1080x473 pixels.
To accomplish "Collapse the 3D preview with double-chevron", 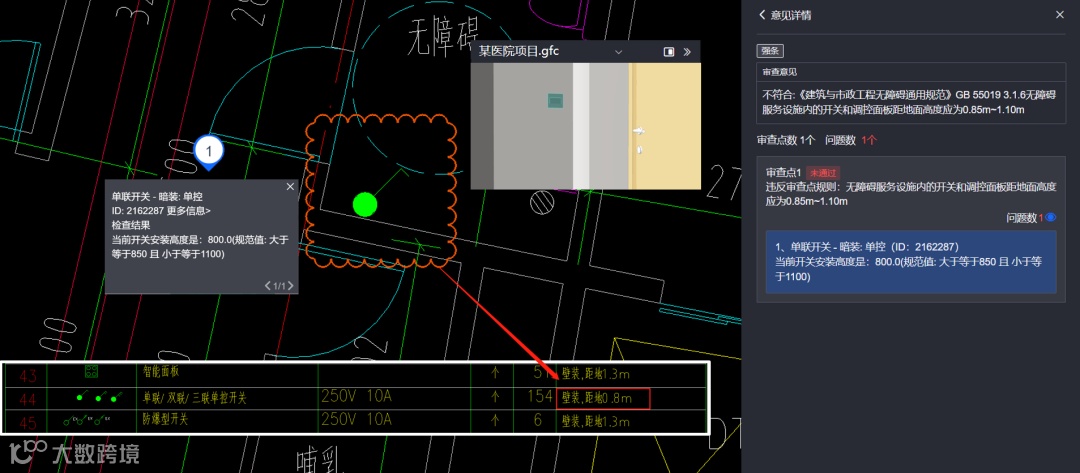I will (x=687, y=52).
